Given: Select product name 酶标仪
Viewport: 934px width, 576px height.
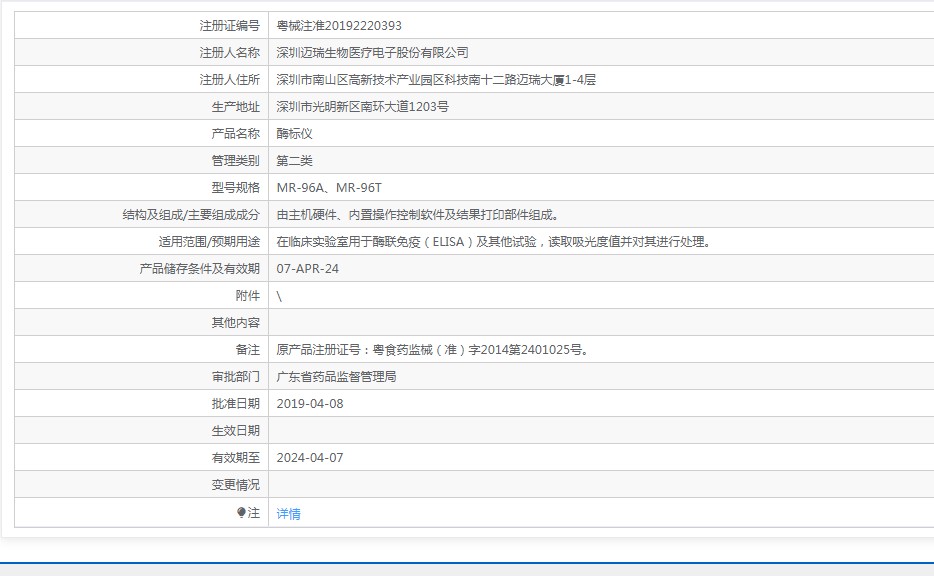Looking at the screenshot, I should tap(294, 133).
